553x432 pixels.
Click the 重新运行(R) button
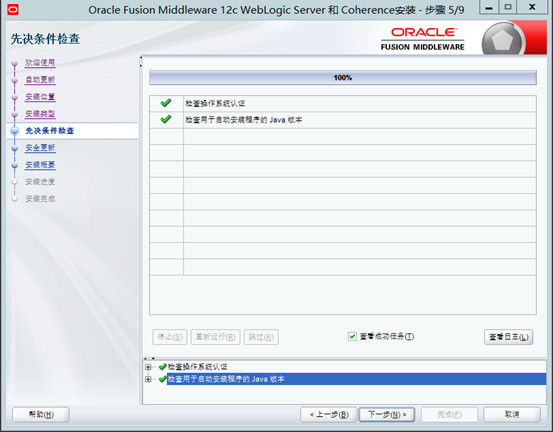click(x=215, y=337)
